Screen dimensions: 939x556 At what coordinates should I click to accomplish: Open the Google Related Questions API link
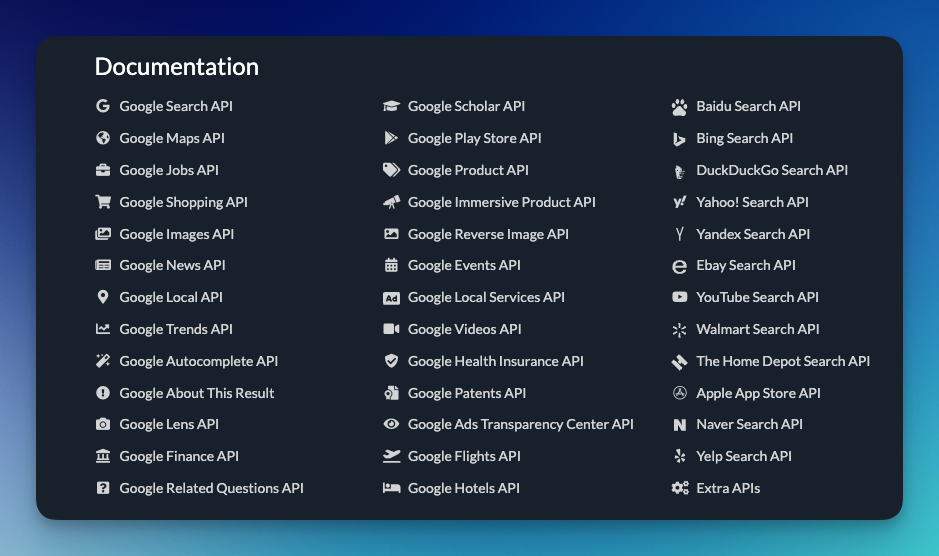pos(211,488)
